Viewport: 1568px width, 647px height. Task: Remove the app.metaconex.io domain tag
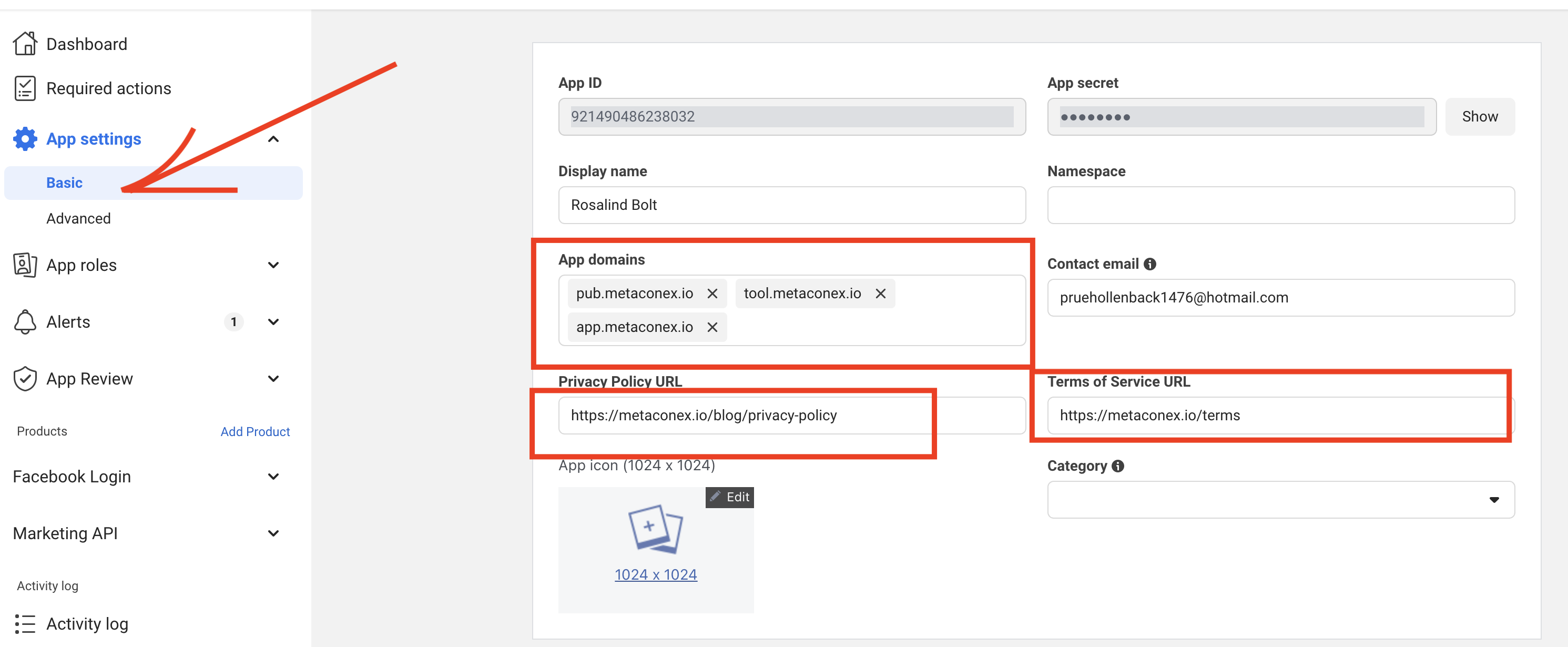click(x=712, y=328)
